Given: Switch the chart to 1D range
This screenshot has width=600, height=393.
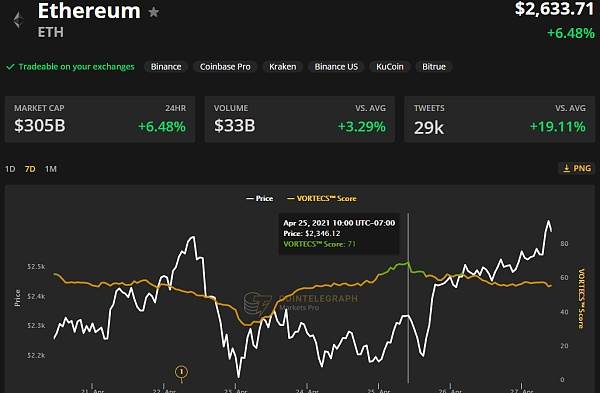Looking at the screenshot, I should (10, 169).
